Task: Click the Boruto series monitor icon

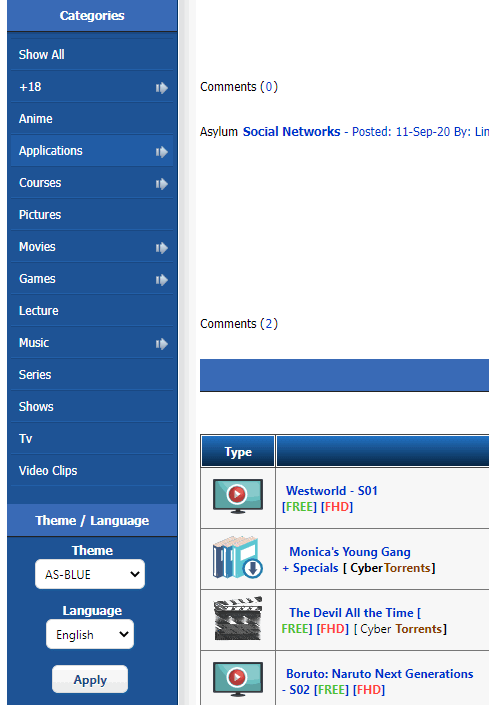Action: [x=238, y=679]
